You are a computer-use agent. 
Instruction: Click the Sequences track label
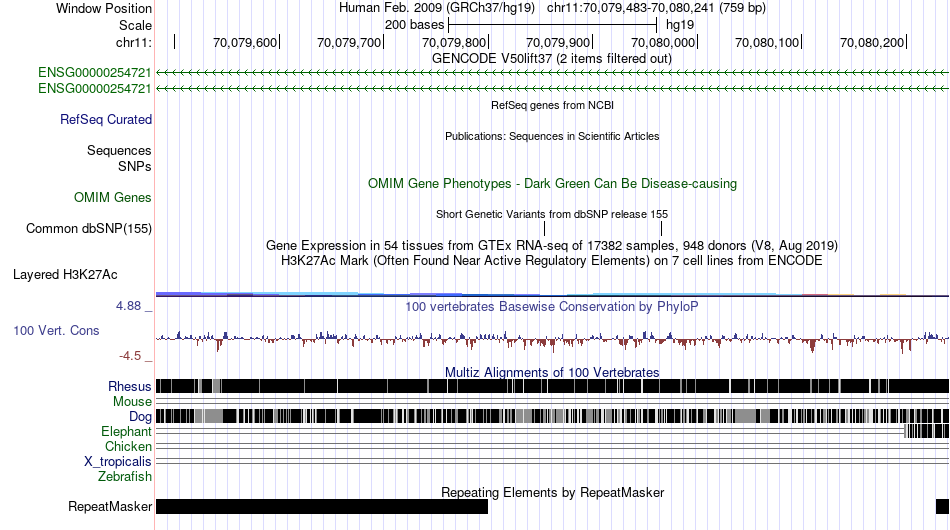(119, 150)
